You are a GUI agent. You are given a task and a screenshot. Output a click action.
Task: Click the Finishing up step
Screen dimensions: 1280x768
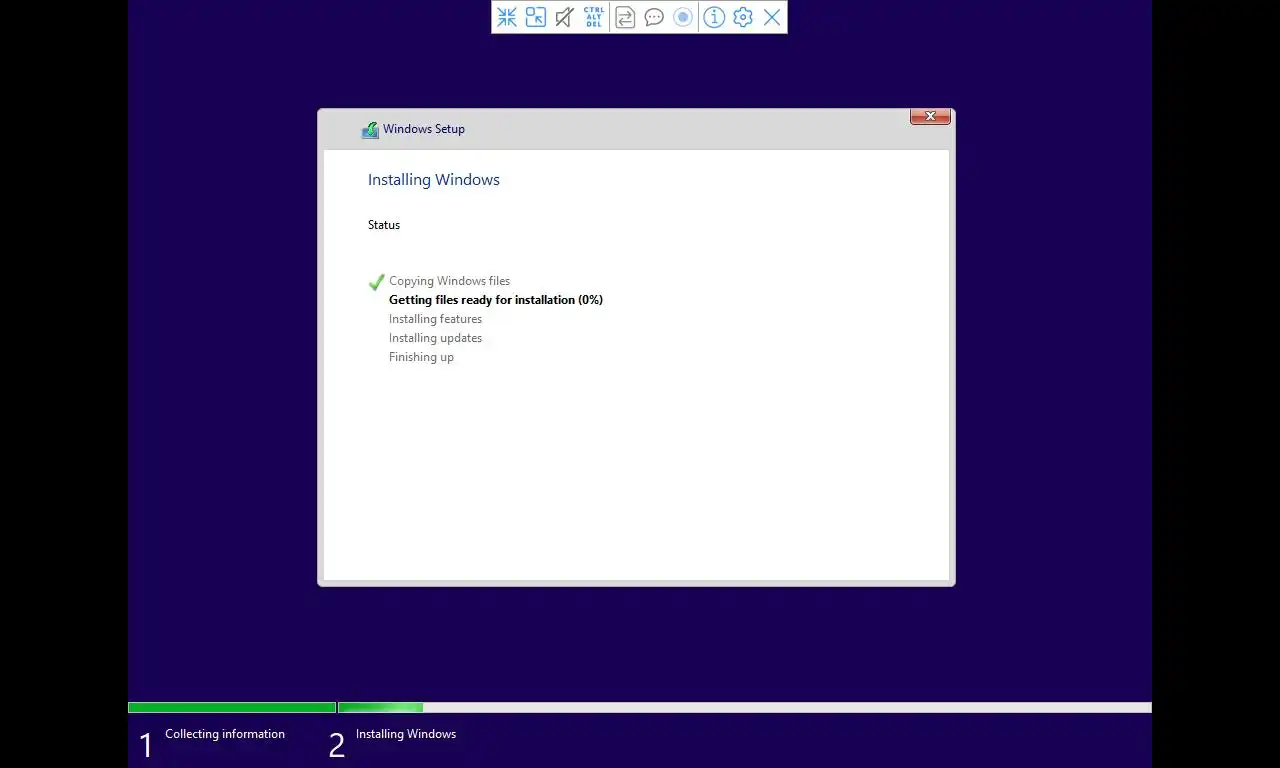coord(421,357)
